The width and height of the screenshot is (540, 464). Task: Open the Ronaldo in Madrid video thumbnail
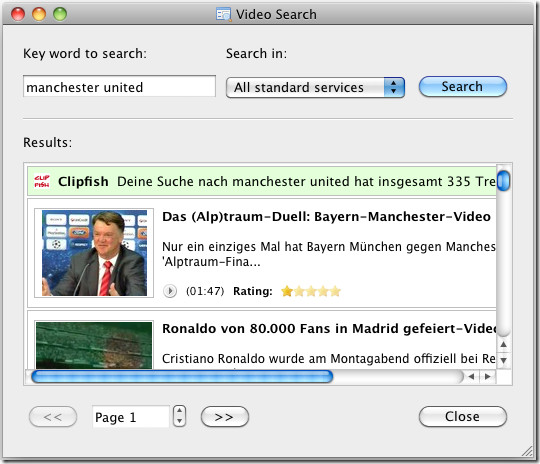[94, 345]
